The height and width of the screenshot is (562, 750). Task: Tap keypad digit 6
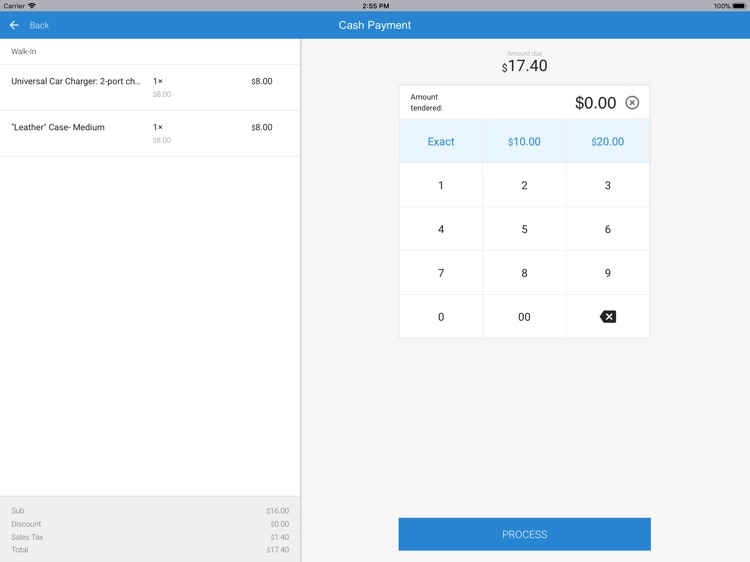point(607,229)
